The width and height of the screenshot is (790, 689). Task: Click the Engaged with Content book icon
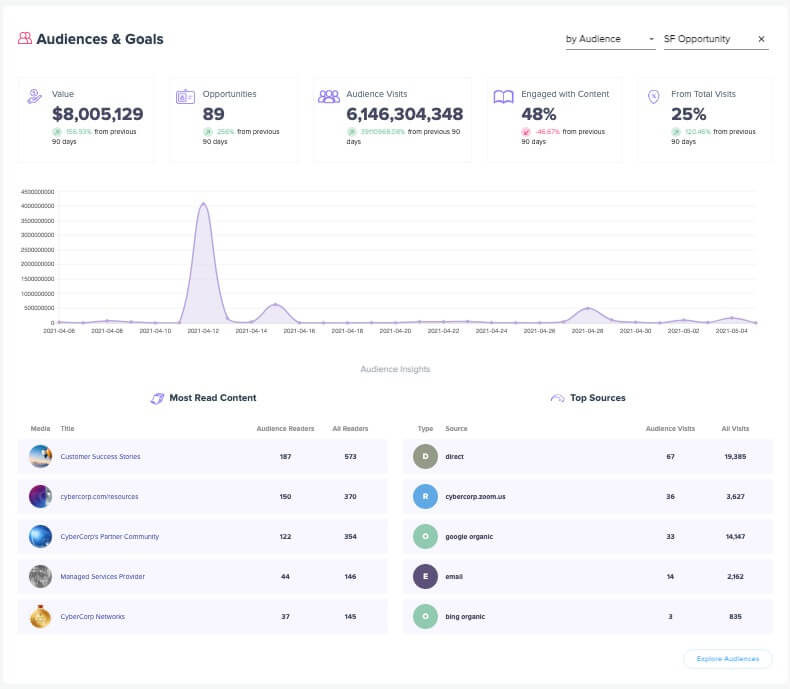[503, 96]
